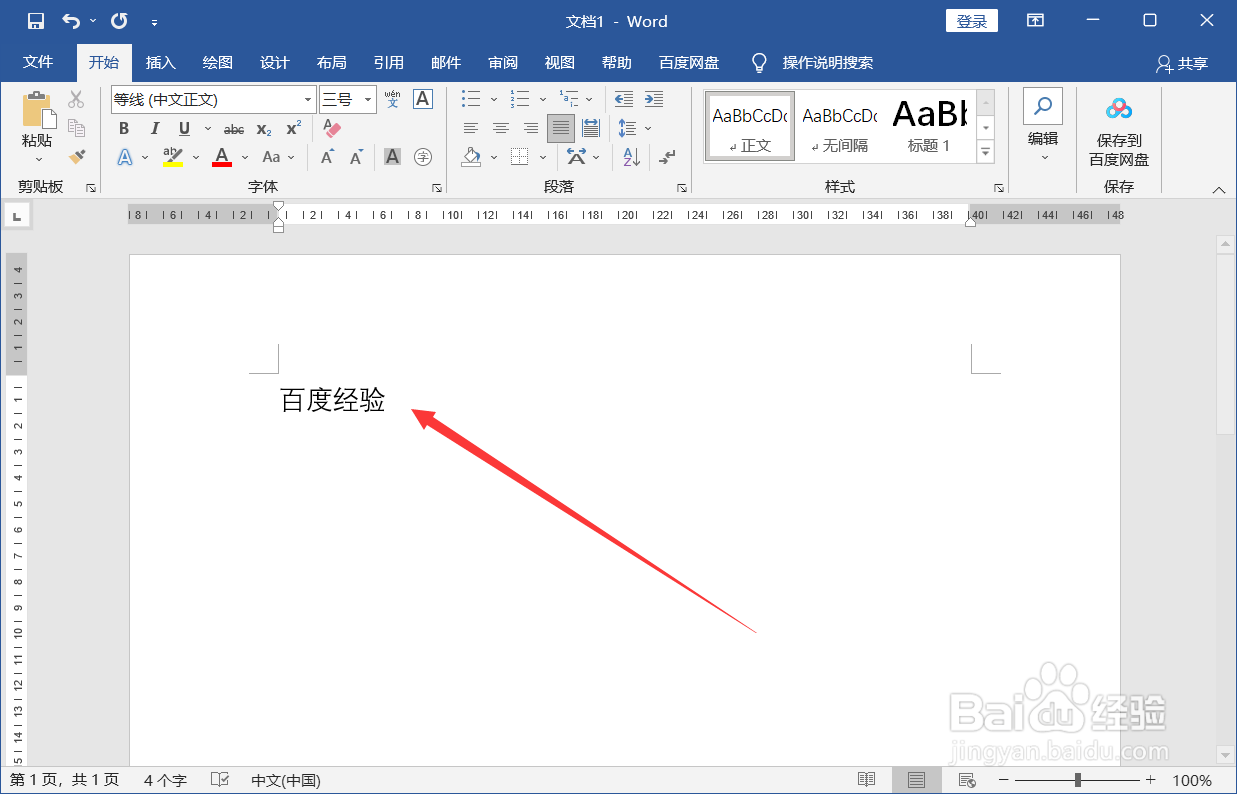The image size is (1237, 794).
Task: Apply the red font color
Action: 222,157
